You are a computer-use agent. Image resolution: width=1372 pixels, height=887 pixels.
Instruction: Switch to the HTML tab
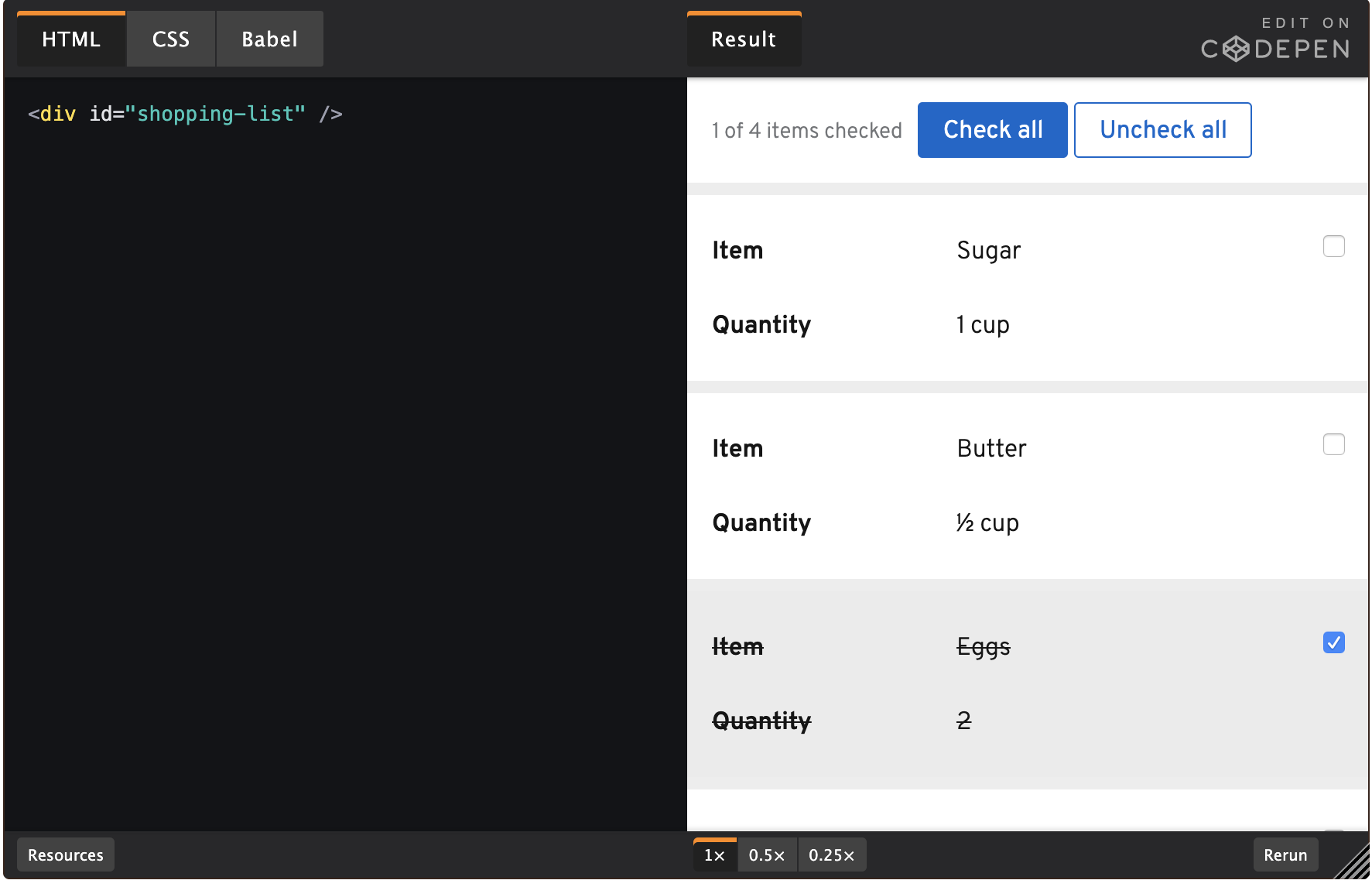coord(71,39)
